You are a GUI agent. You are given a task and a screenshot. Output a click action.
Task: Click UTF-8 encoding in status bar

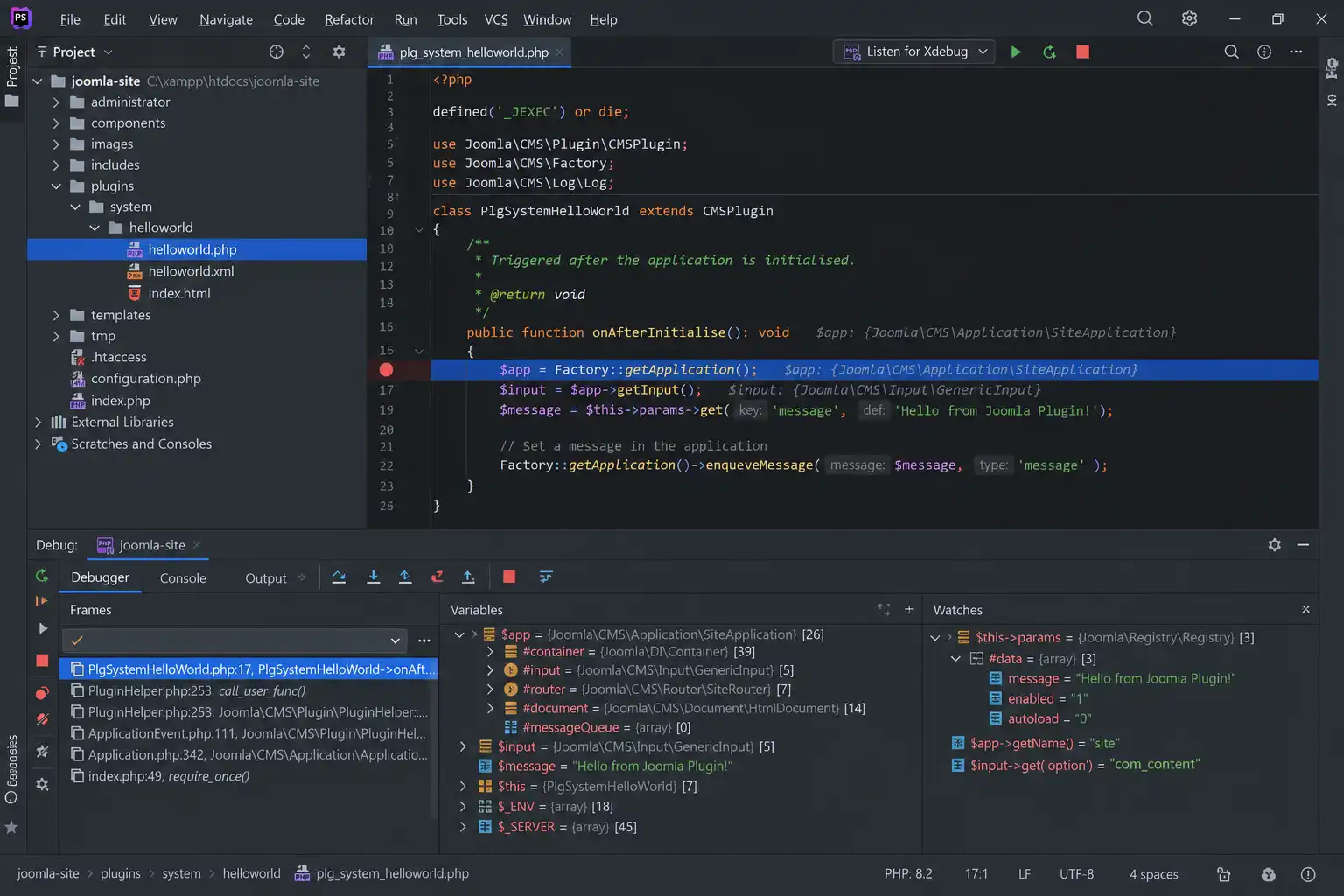pos(1076,873)
